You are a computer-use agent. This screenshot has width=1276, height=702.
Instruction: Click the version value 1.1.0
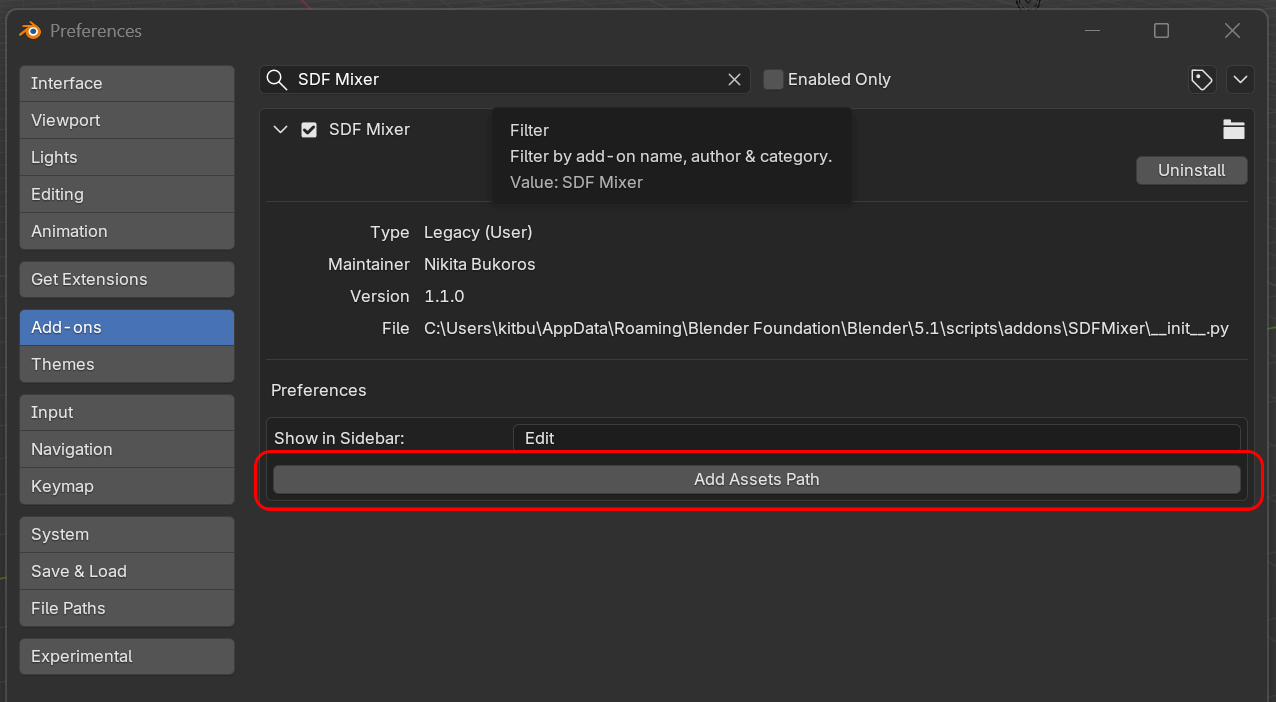[x=444, y=296]
